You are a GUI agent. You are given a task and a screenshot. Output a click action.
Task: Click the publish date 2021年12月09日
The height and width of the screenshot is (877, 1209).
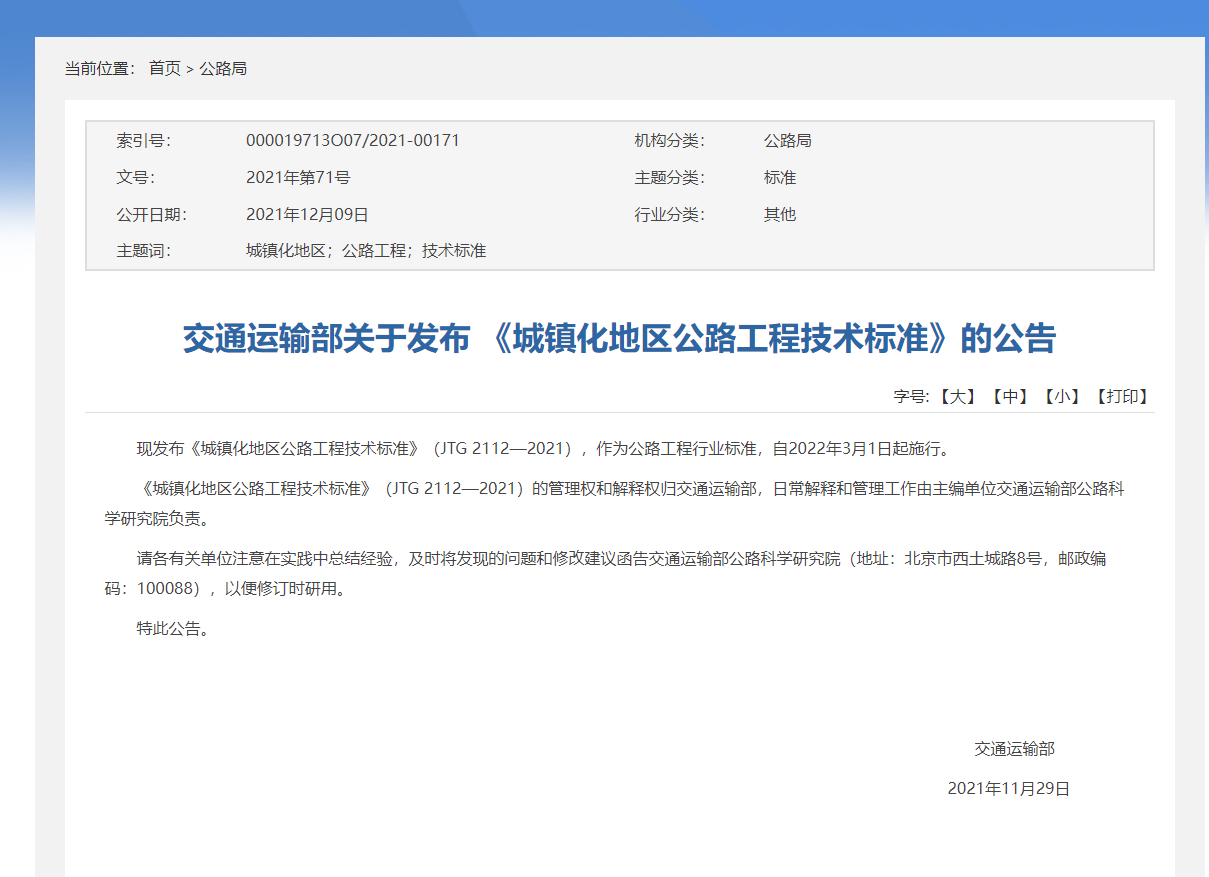(x=307, y=214)
